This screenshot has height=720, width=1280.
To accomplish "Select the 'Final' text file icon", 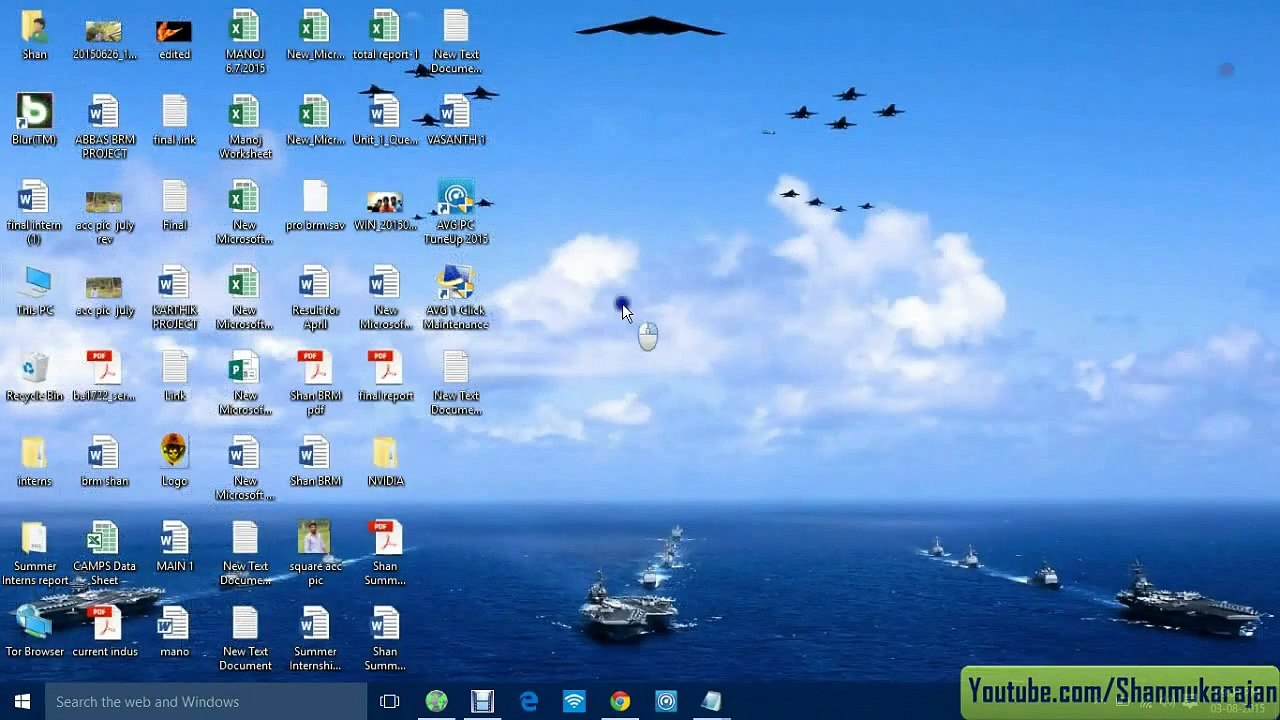I will click(174, 205).
